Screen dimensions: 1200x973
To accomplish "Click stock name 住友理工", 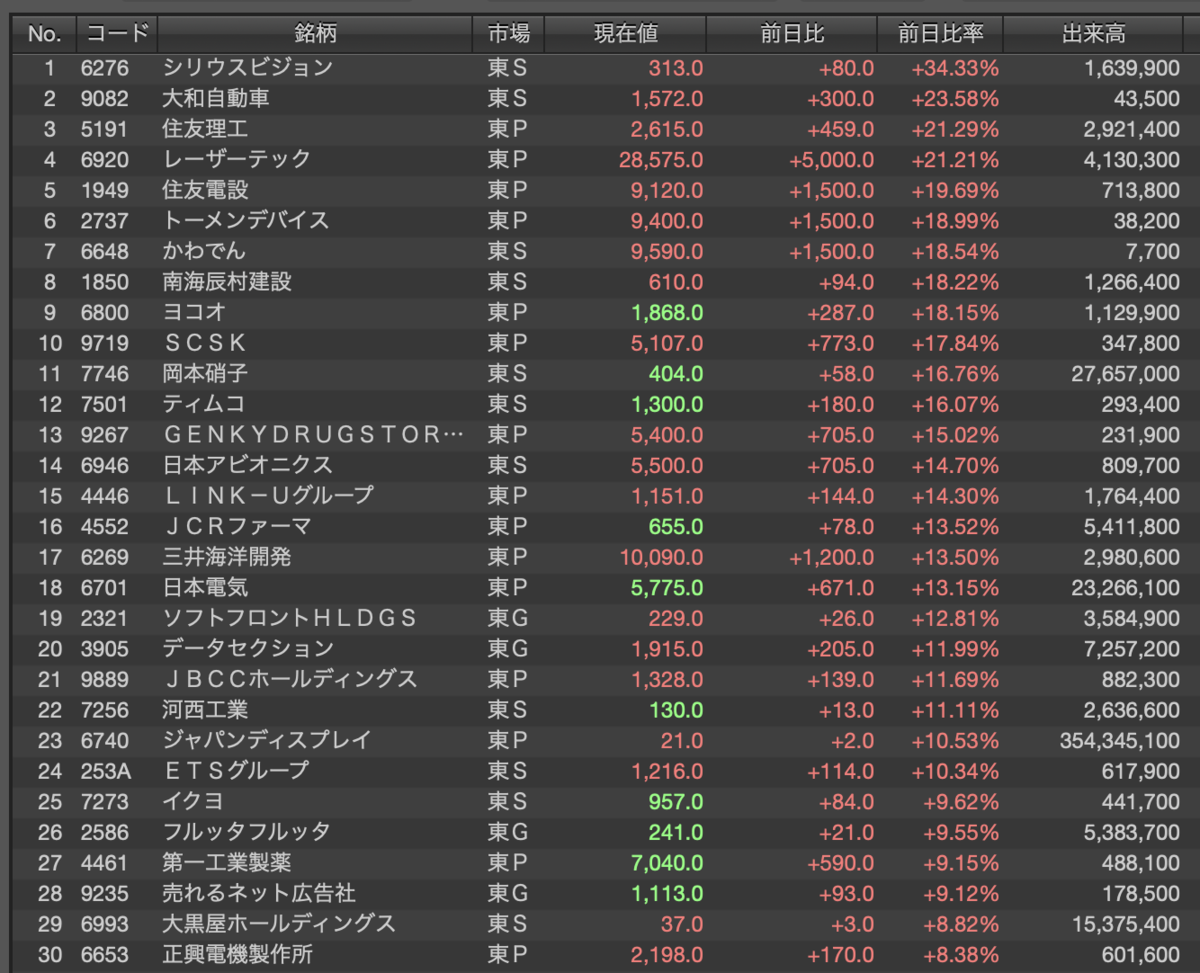I will [205, 129].
